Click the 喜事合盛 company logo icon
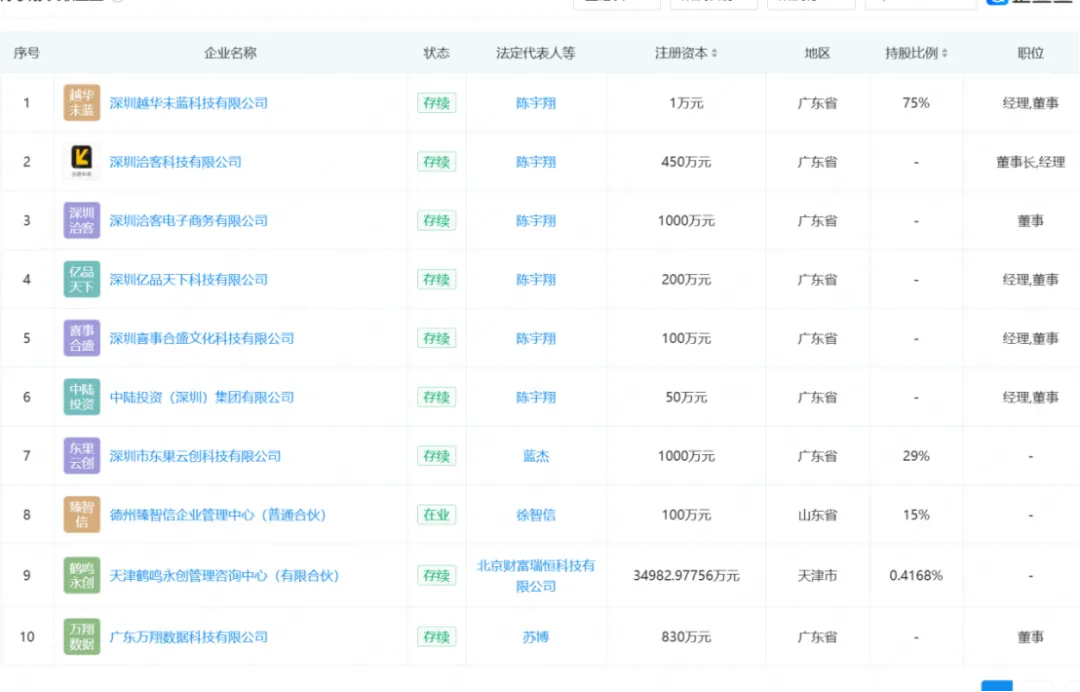This screenshot has width=1080, height=692. (x=82, y=339)
